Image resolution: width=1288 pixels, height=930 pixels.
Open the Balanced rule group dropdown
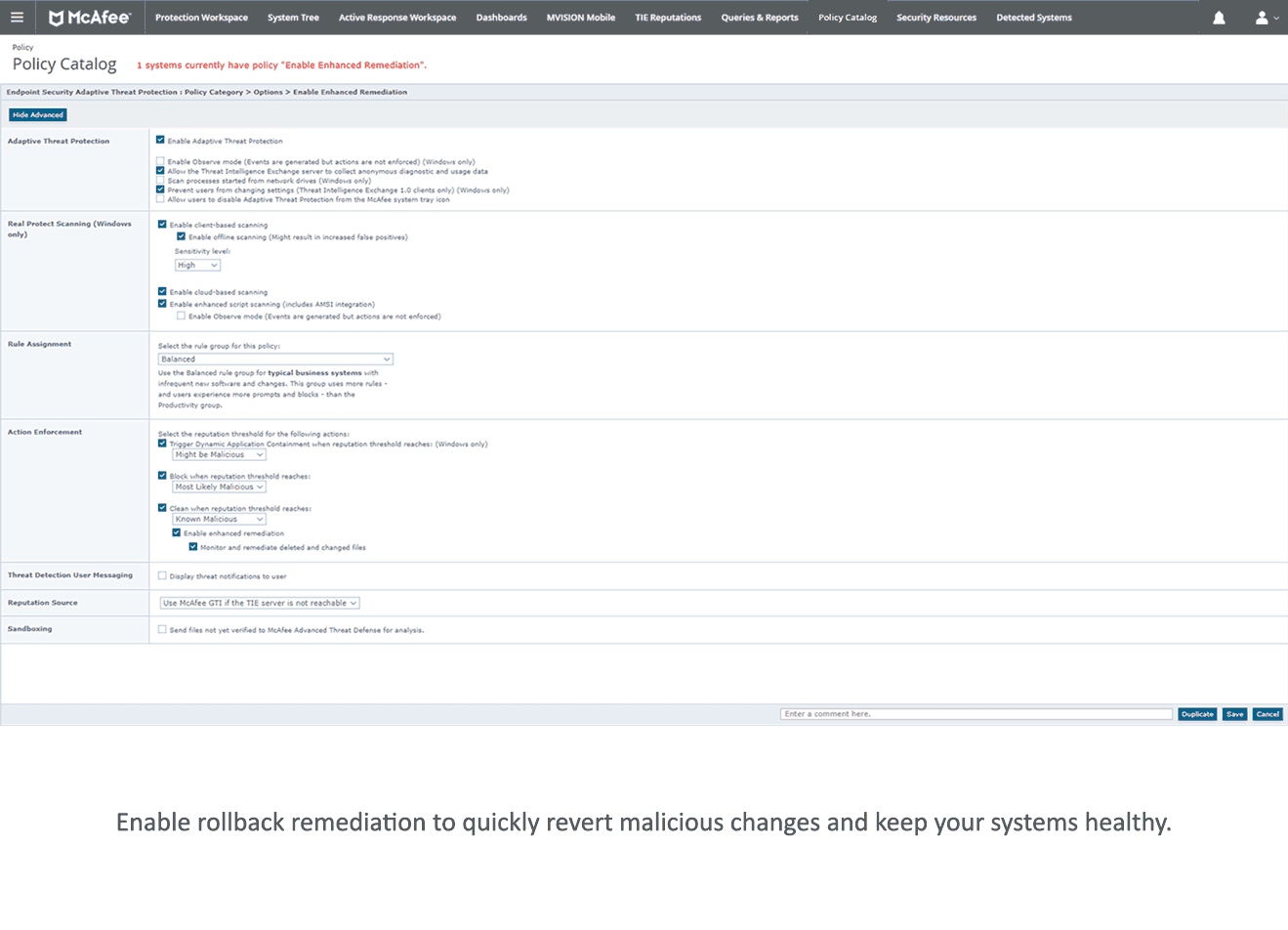coord(275,359)
